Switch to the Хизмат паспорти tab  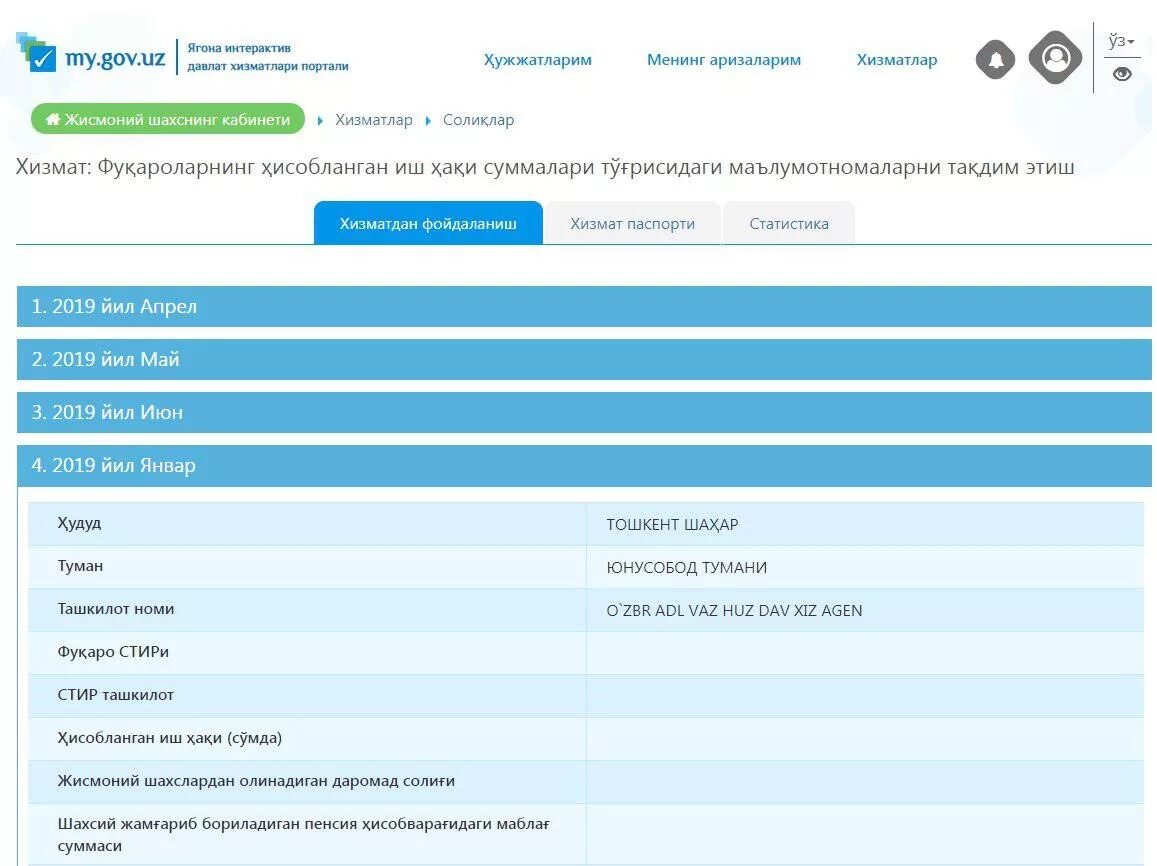tap(632, 224)
